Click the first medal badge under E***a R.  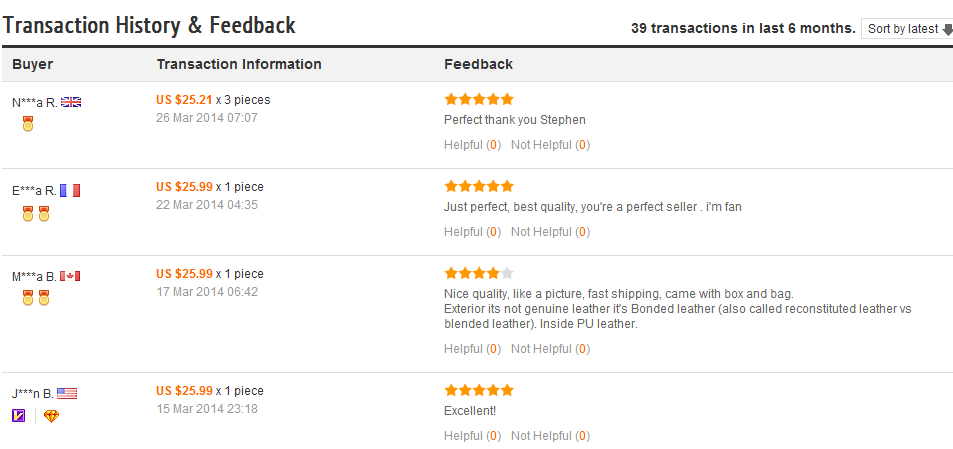pos(27,214)
